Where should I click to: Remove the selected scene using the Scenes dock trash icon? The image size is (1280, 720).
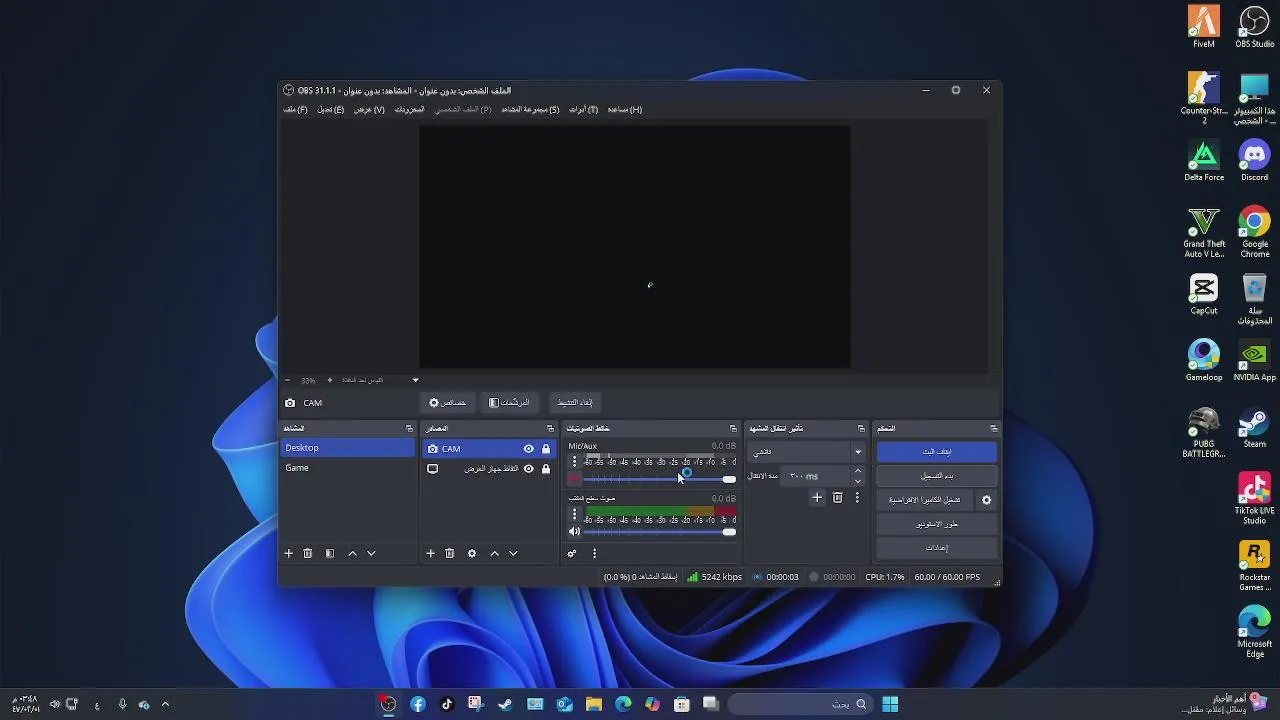(308, 553)
